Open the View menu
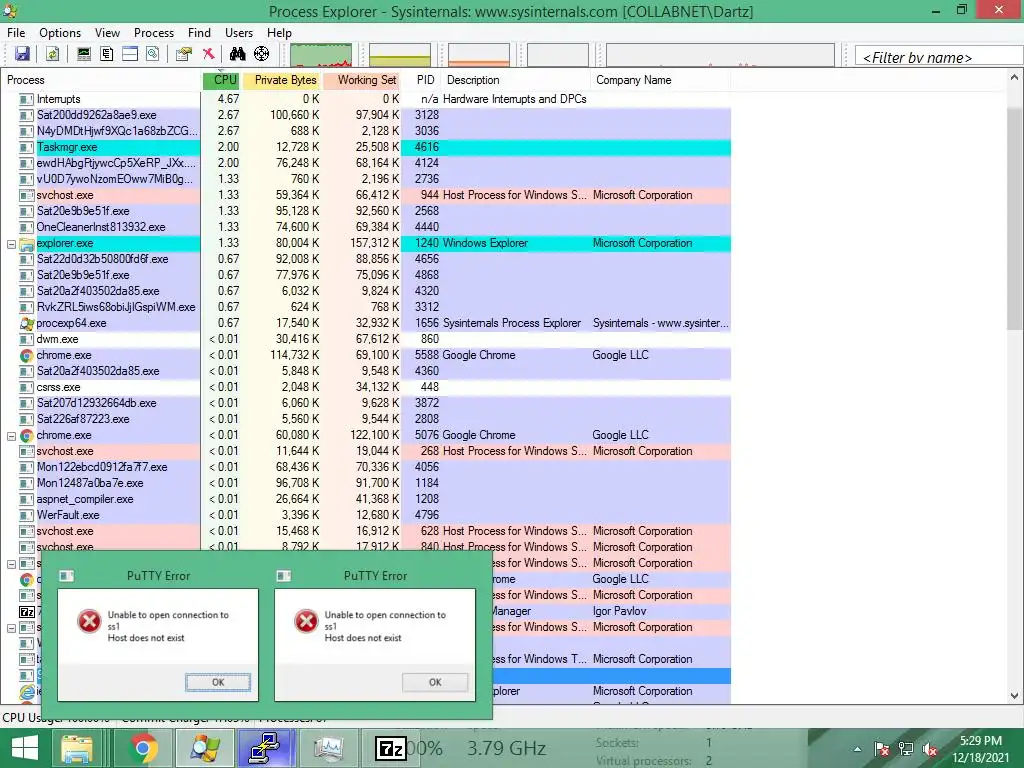 (107, 33)
